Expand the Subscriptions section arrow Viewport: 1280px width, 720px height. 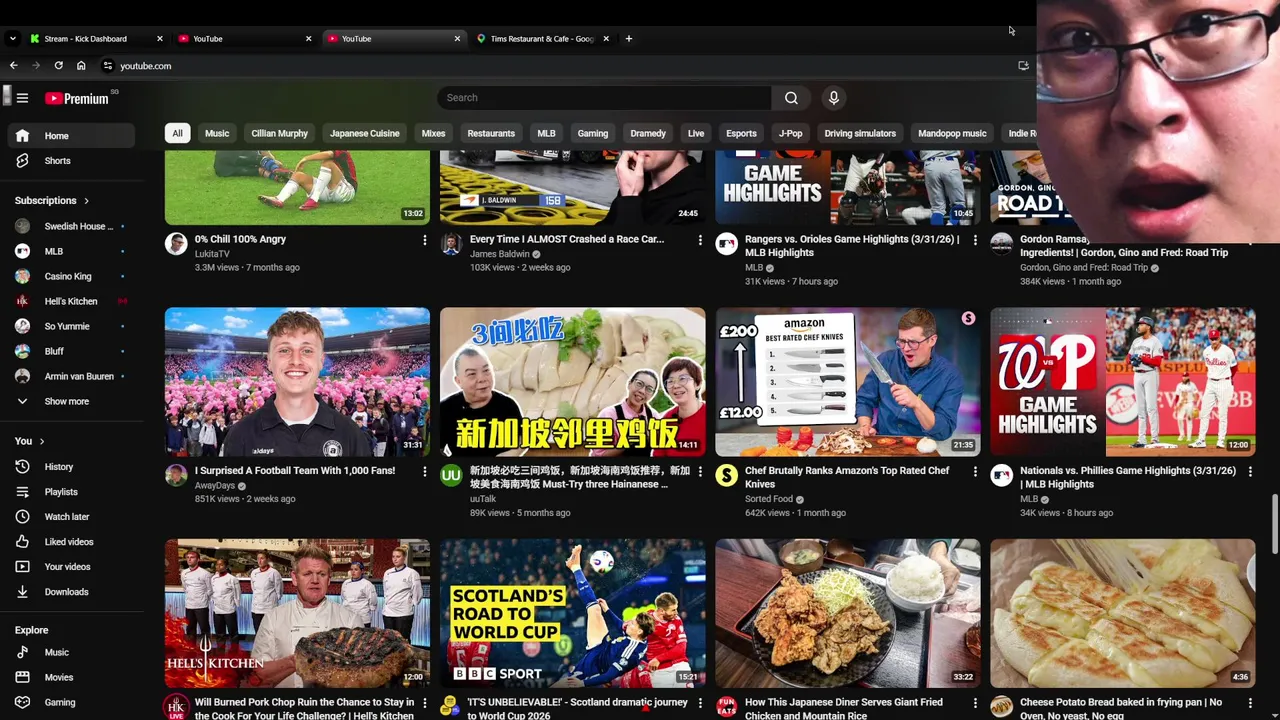point(86,201)
